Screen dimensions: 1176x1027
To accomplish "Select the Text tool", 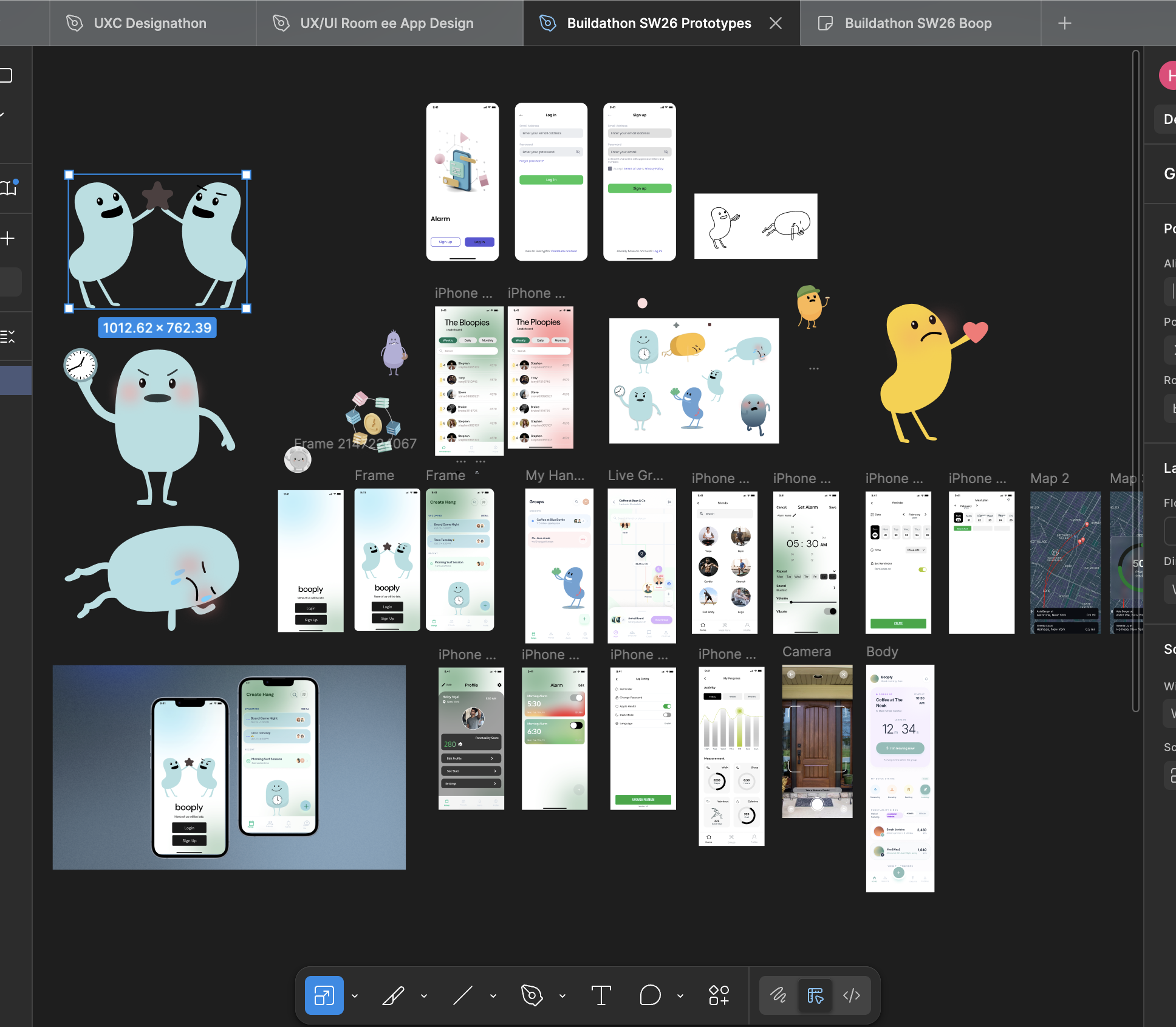I will point(601,995).
